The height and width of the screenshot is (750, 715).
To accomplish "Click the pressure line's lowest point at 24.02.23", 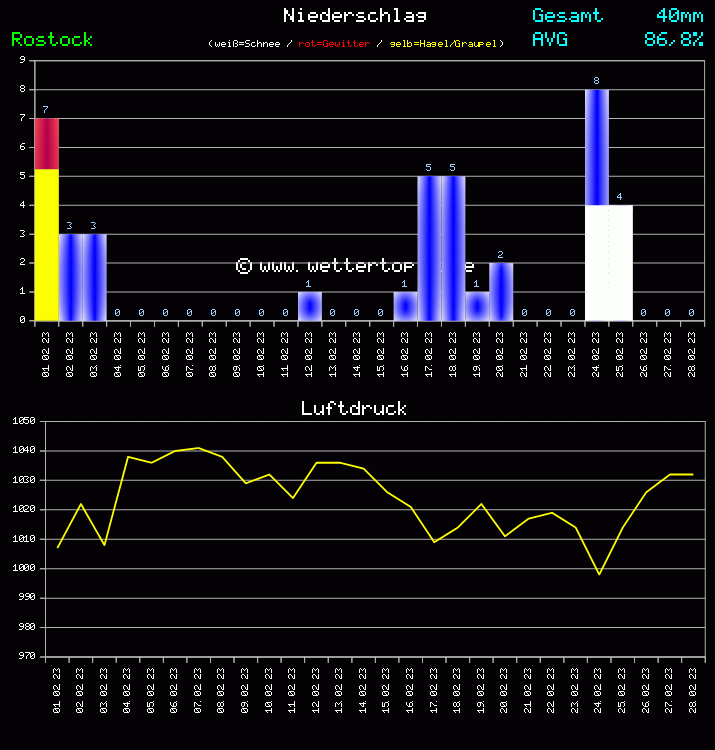I will (599, 574).
